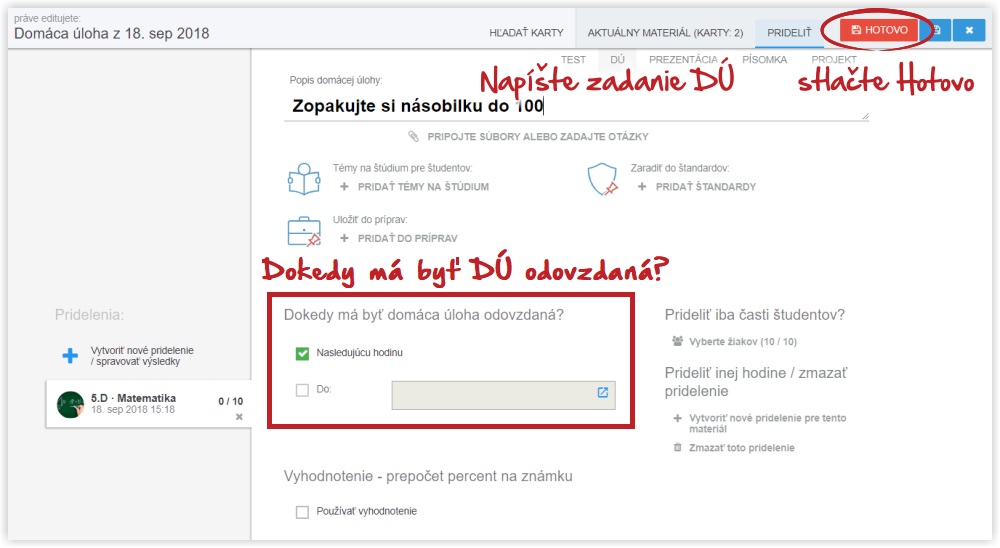Click plus icon beside Pridať témy na štúdium
This screenshot has width=1000, height=548.
click(x=344, y=187)
